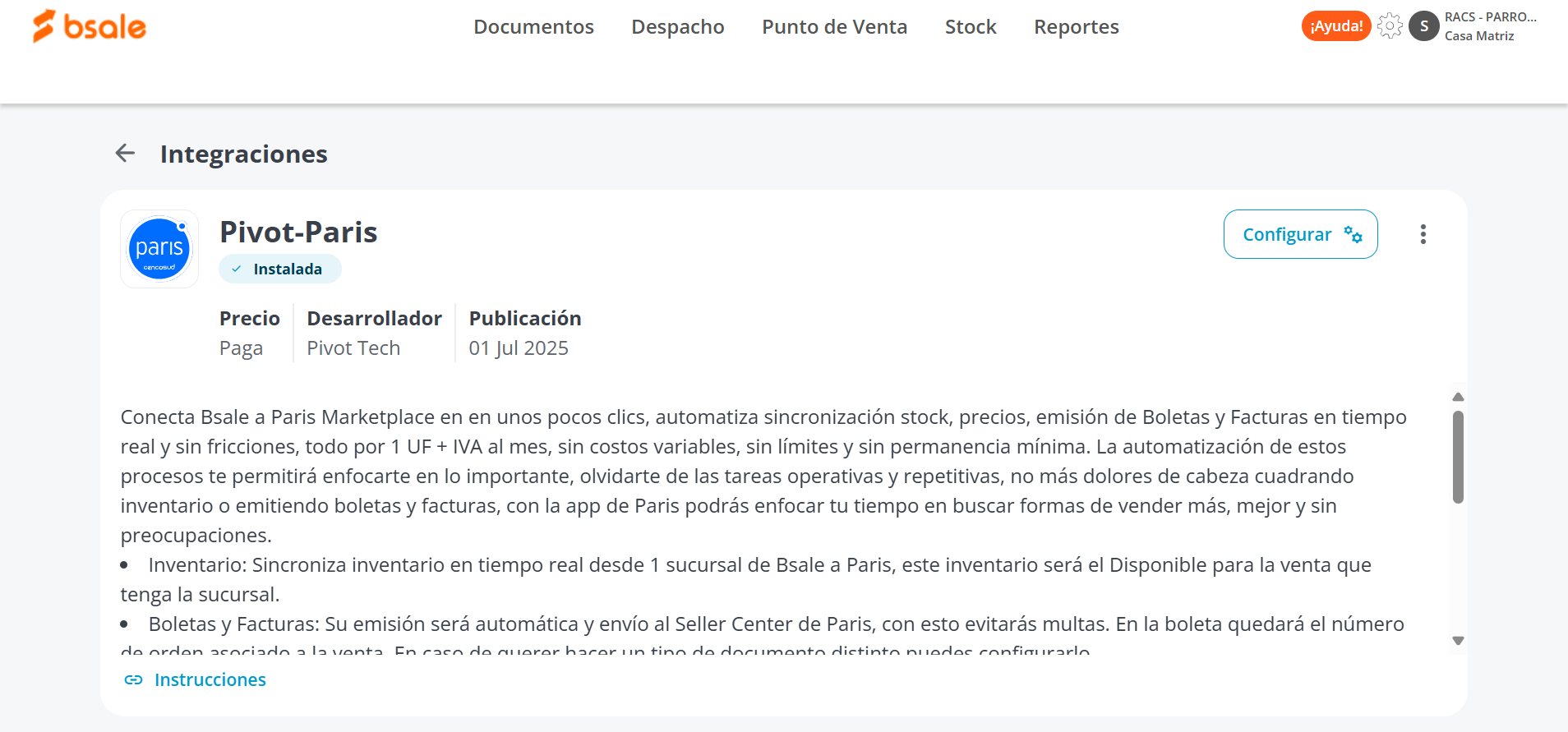Screen dimensions: 1568x732
Task: Click the Instalada status badge
Action: (x=279, y=269)
